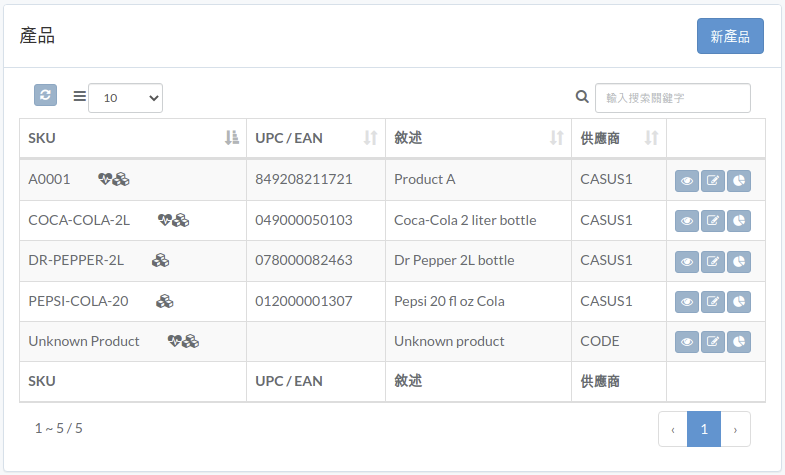The image size is (785, 475).
Task: Click UPC value 049000050103
Action: 304,220
